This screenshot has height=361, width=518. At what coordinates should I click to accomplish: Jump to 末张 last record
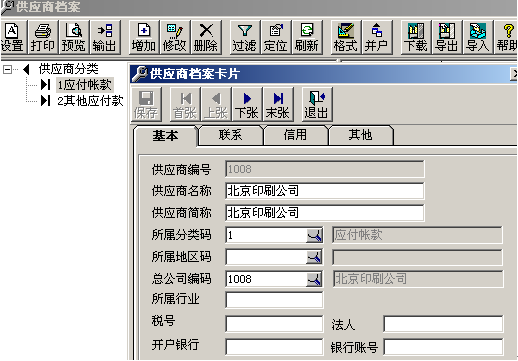(x=278, y=104)
